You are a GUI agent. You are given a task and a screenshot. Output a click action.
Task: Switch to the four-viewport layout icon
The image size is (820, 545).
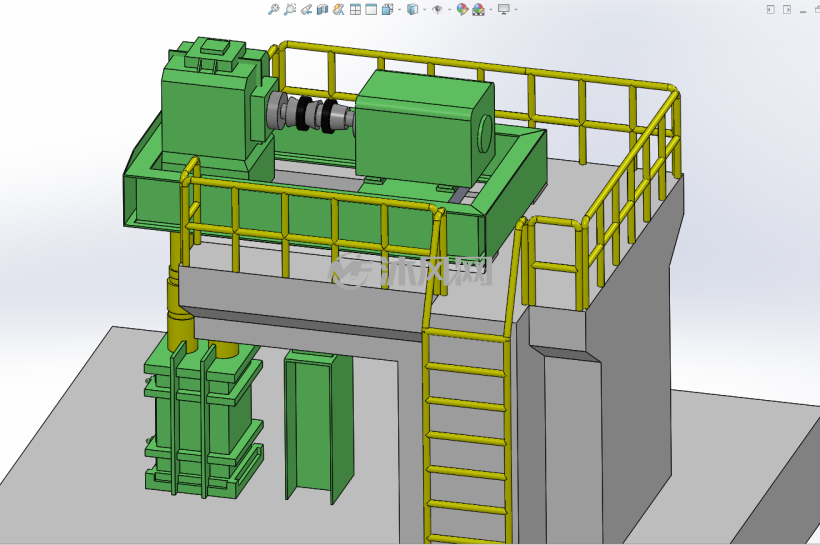pos(355,9)
